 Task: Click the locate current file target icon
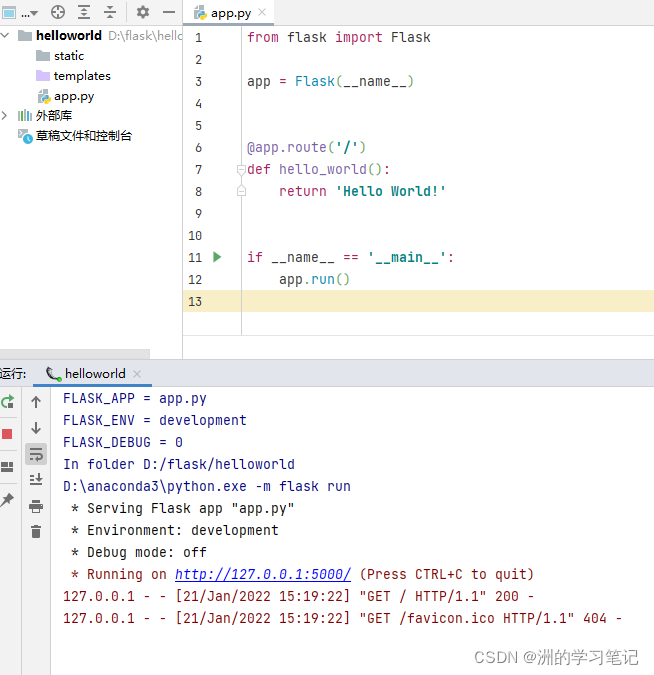tap(58, 12)
